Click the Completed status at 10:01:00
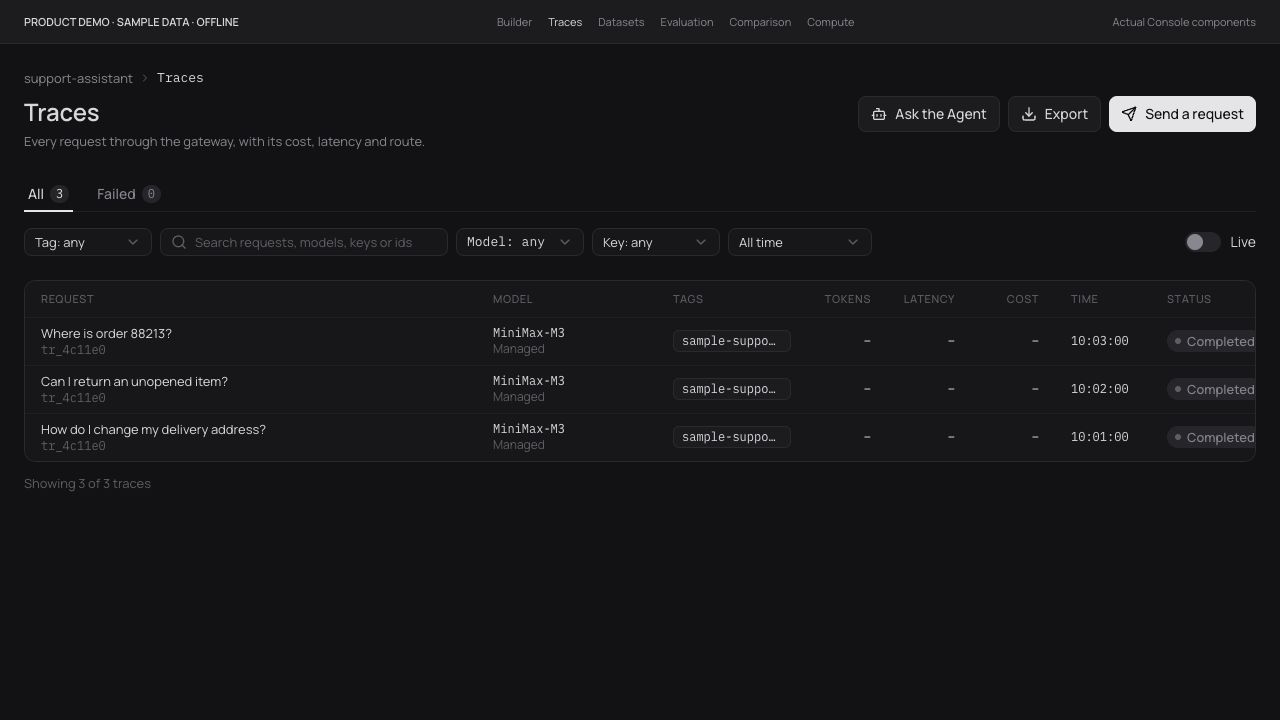This screenshot has width=1280, height=720. (x=1211, y=437)
